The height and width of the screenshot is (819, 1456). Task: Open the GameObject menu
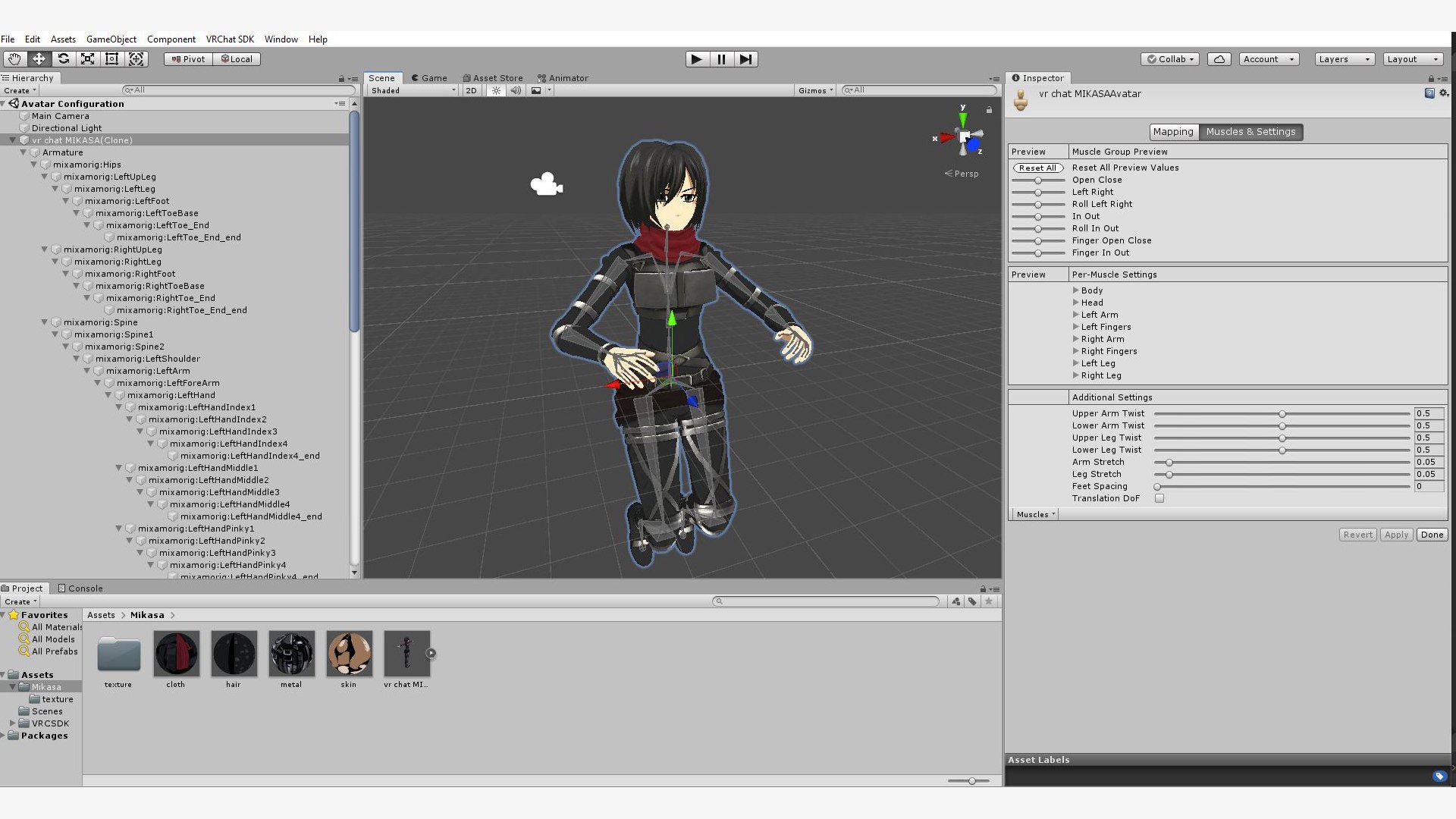click(111, 39)
